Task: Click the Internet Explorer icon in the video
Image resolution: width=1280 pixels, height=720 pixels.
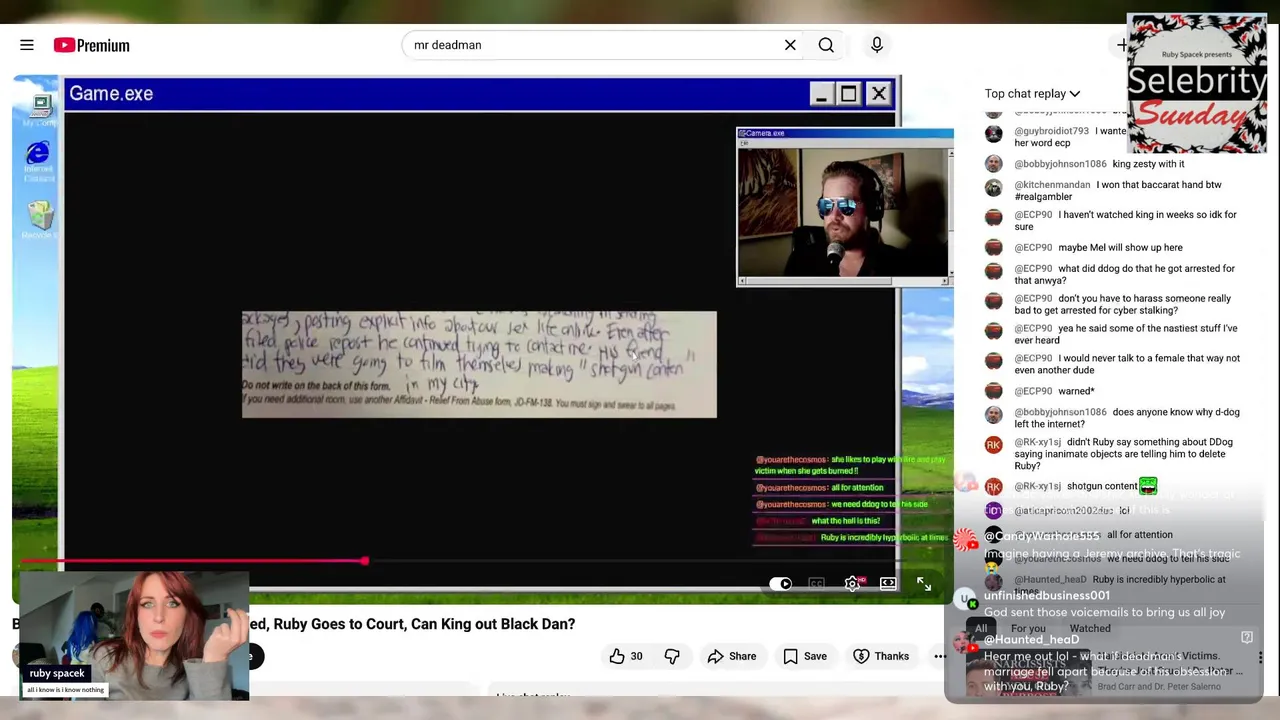Action: (38, 161)
